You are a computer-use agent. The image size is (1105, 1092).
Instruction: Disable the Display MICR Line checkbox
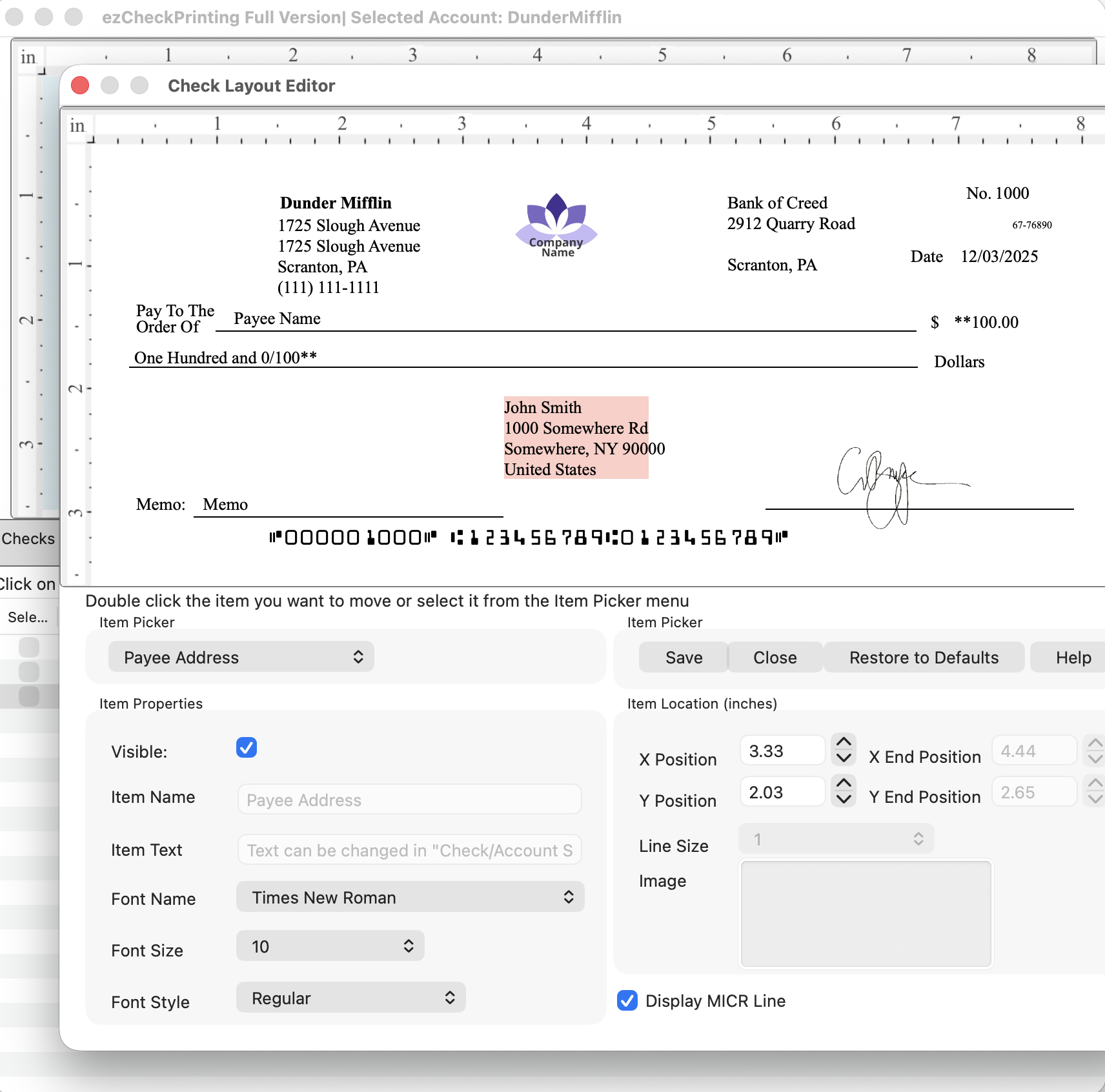[x=627, y=1000]
